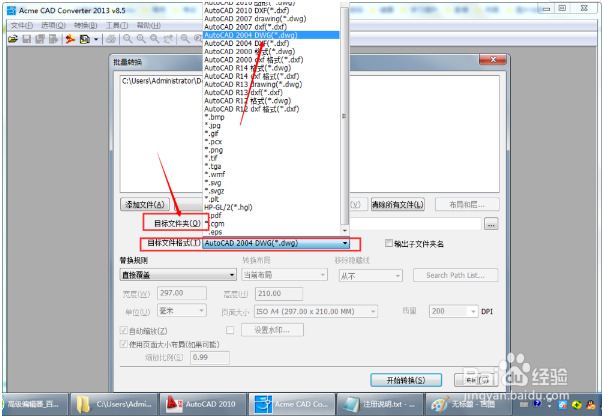Open the C:\Users\Admi... folder taskbar item
602x417 pixels.
point(114,404)
